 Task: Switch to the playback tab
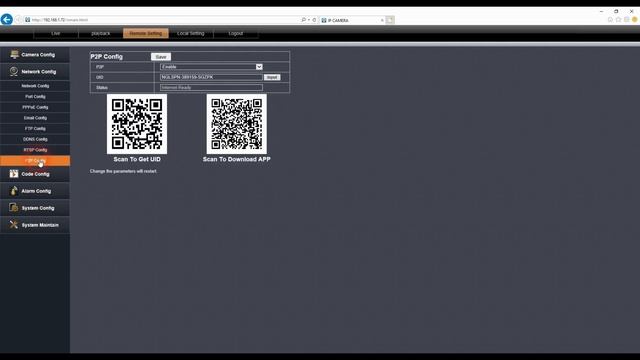[x=101, y=33]
